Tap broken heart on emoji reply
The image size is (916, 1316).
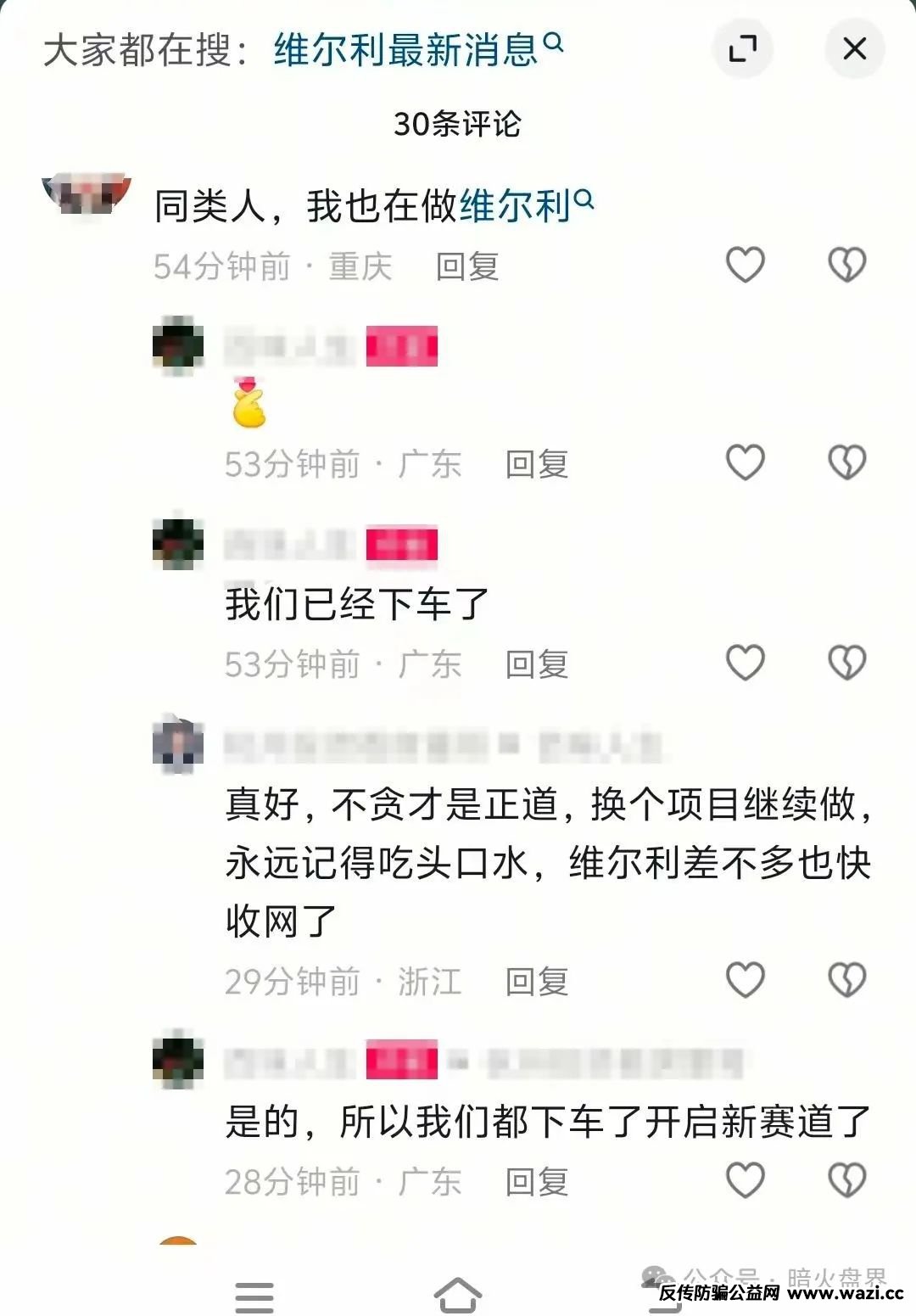pos(846,462)
